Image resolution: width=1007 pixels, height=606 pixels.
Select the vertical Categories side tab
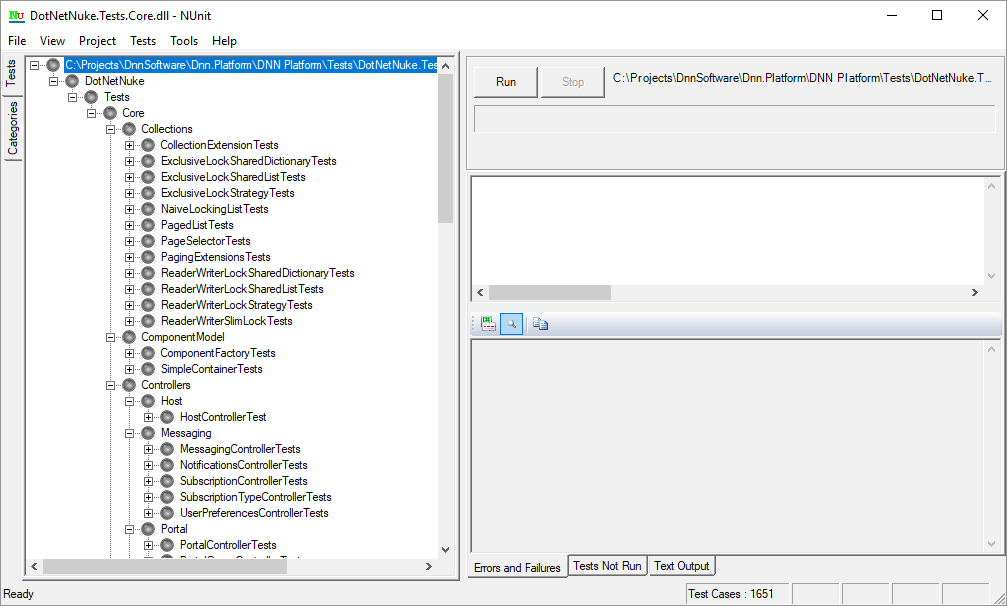click(12, 128)
